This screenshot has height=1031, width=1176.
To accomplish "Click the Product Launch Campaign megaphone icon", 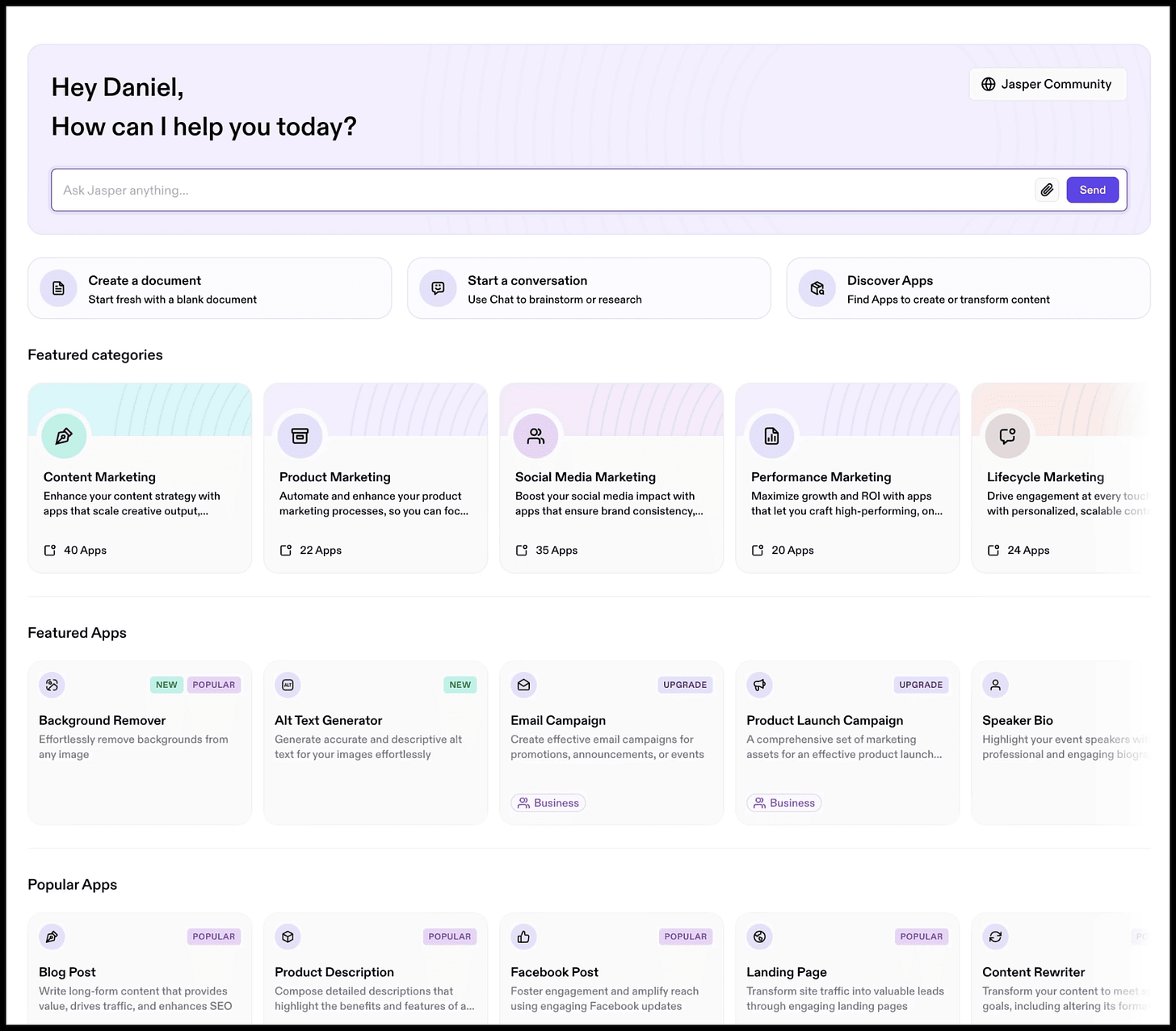I will pyautogui.click(x=759, y=685).
